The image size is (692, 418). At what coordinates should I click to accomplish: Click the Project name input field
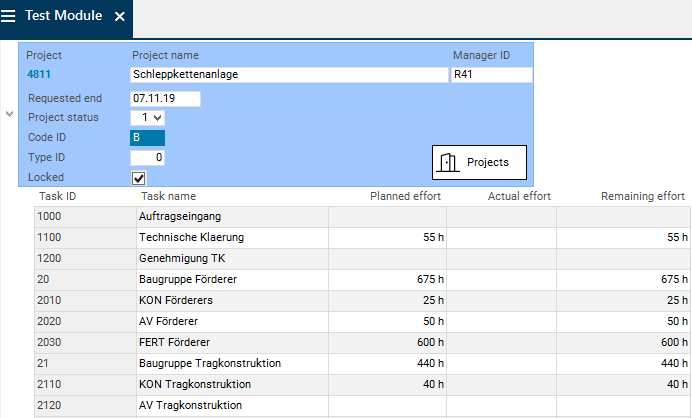coord(289,74)
